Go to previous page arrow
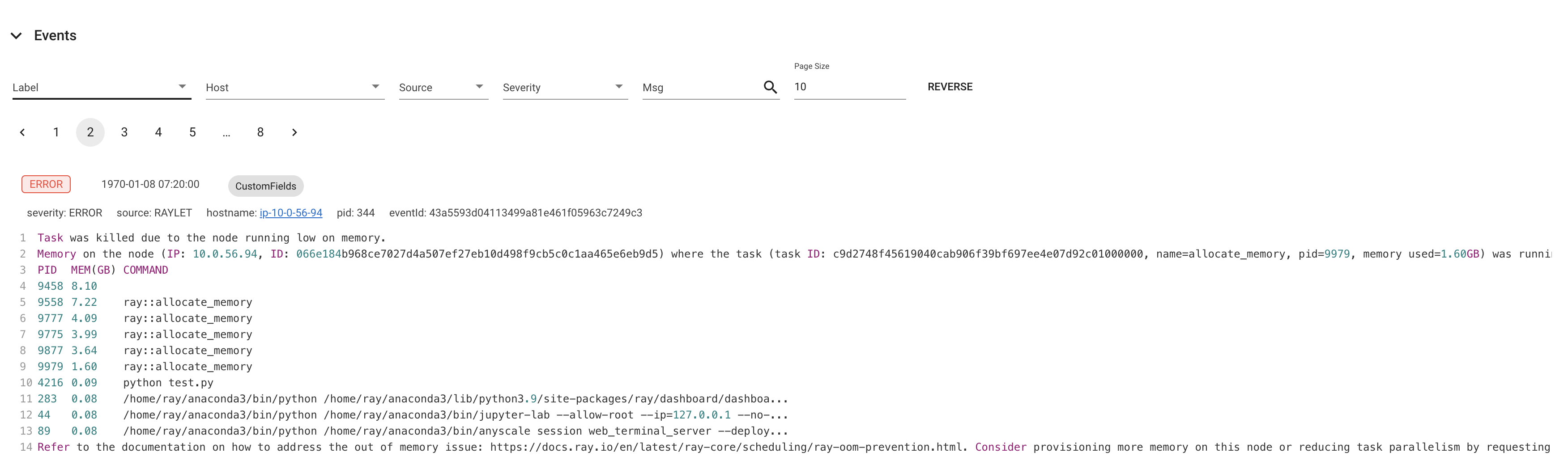The image size is (1568, 465). pyautogui.click(x=22, y=132)
